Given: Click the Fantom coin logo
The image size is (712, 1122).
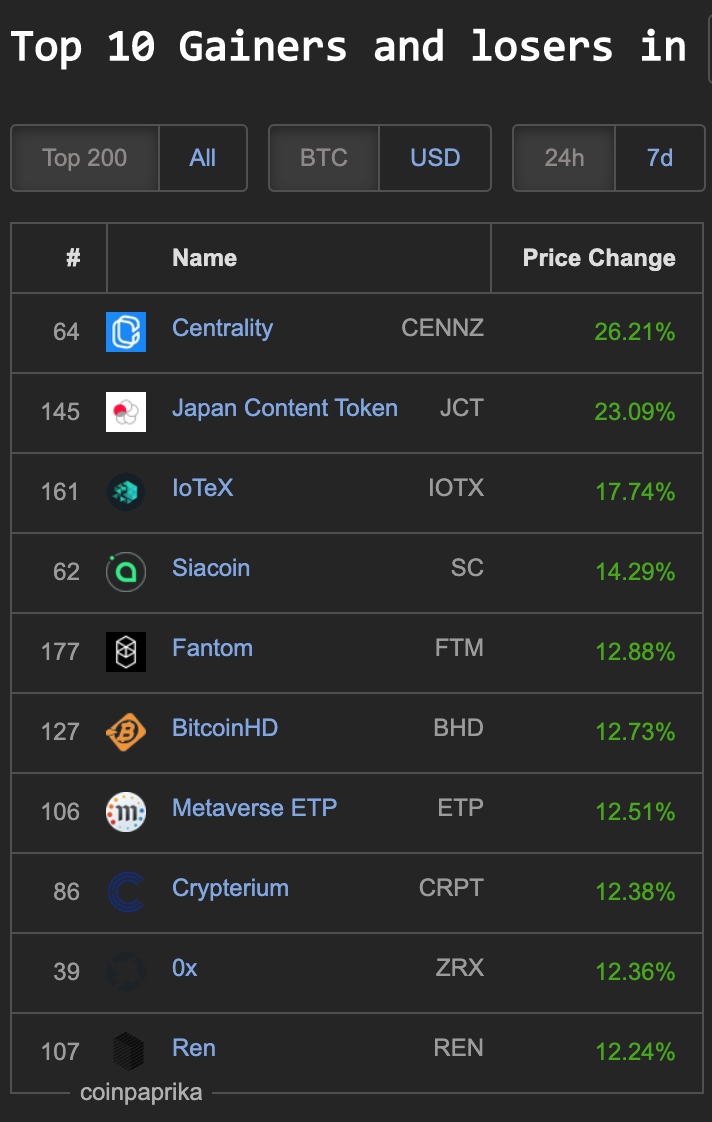Looking at the screenshot, I should 126,652.
